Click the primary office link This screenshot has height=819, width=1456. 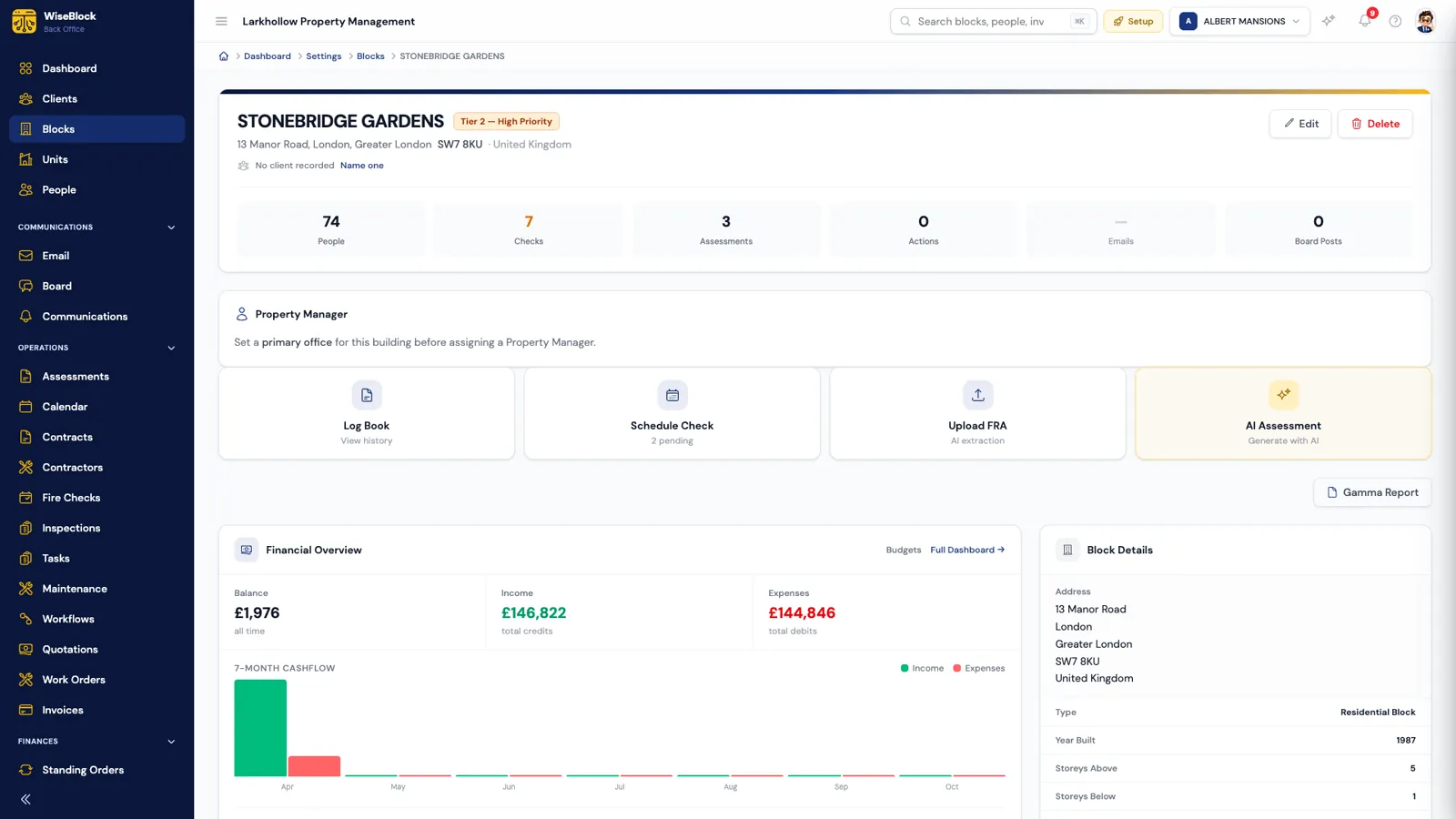[297, 342]
